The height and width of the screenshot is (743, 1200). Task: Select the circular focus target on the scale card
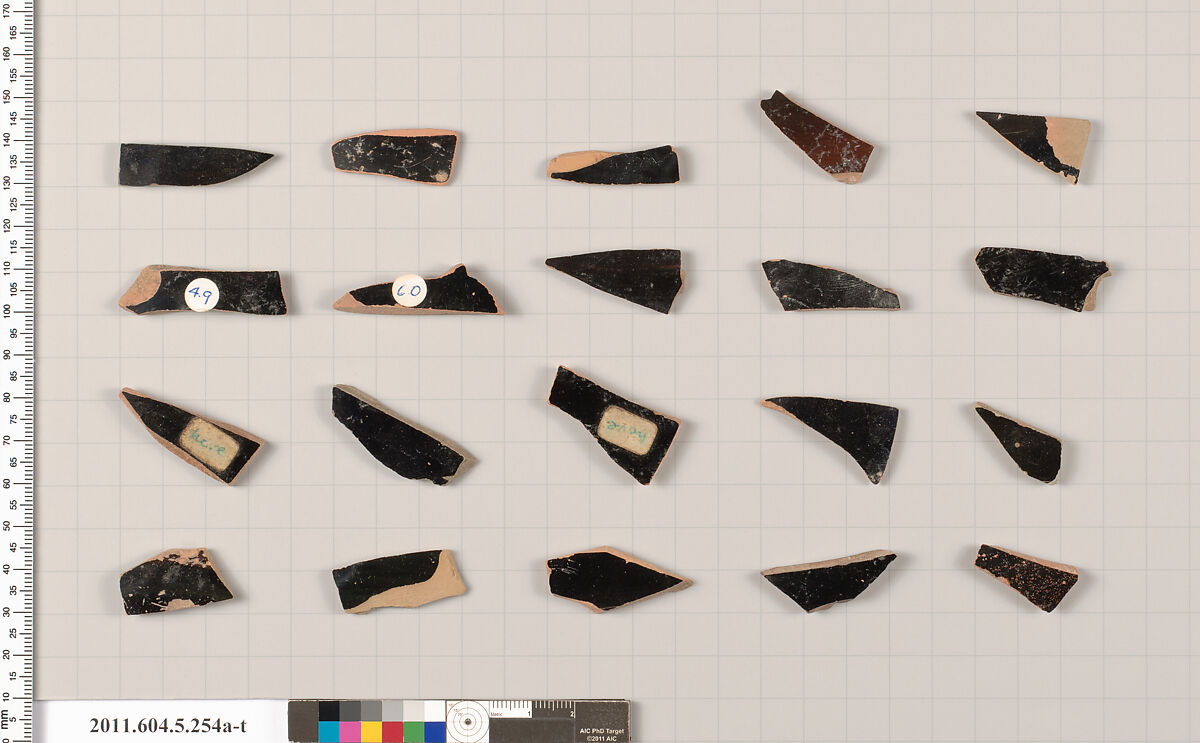[x=467, y=721]
